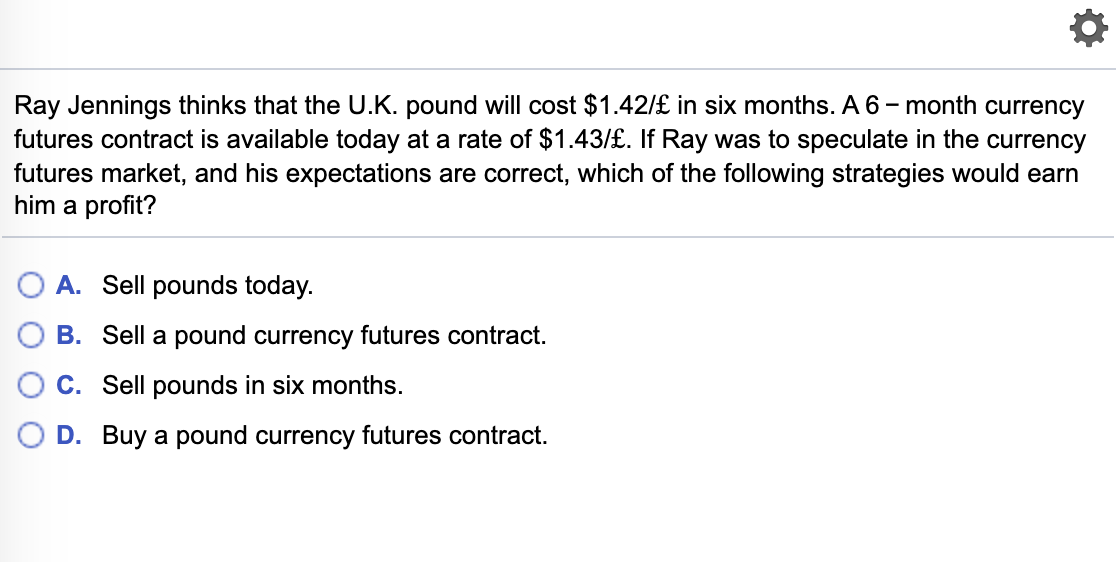Click the name "Ray Jennings" in the question
The width and height of the screenshot is (1116, 562).
[x=93, y=106]
